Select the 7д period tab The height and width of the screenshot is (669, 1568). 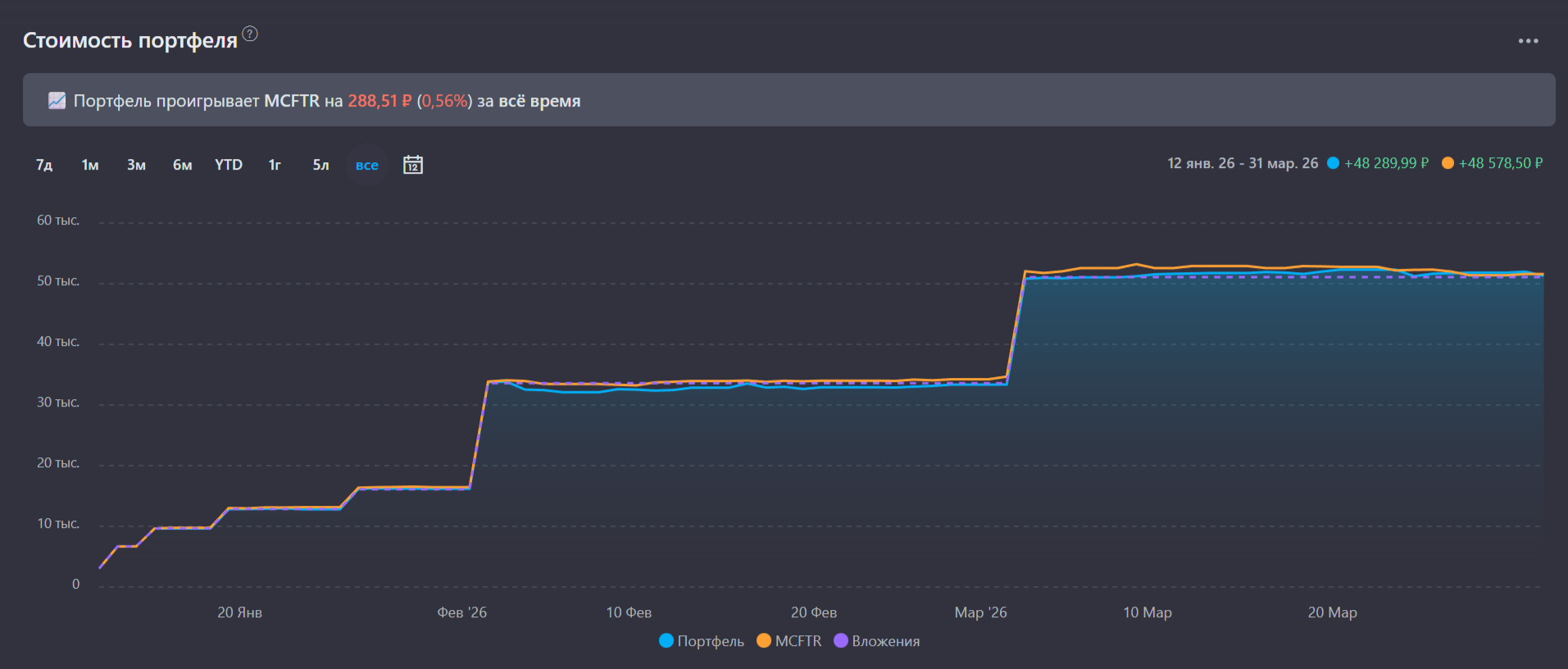pos(44,165)
